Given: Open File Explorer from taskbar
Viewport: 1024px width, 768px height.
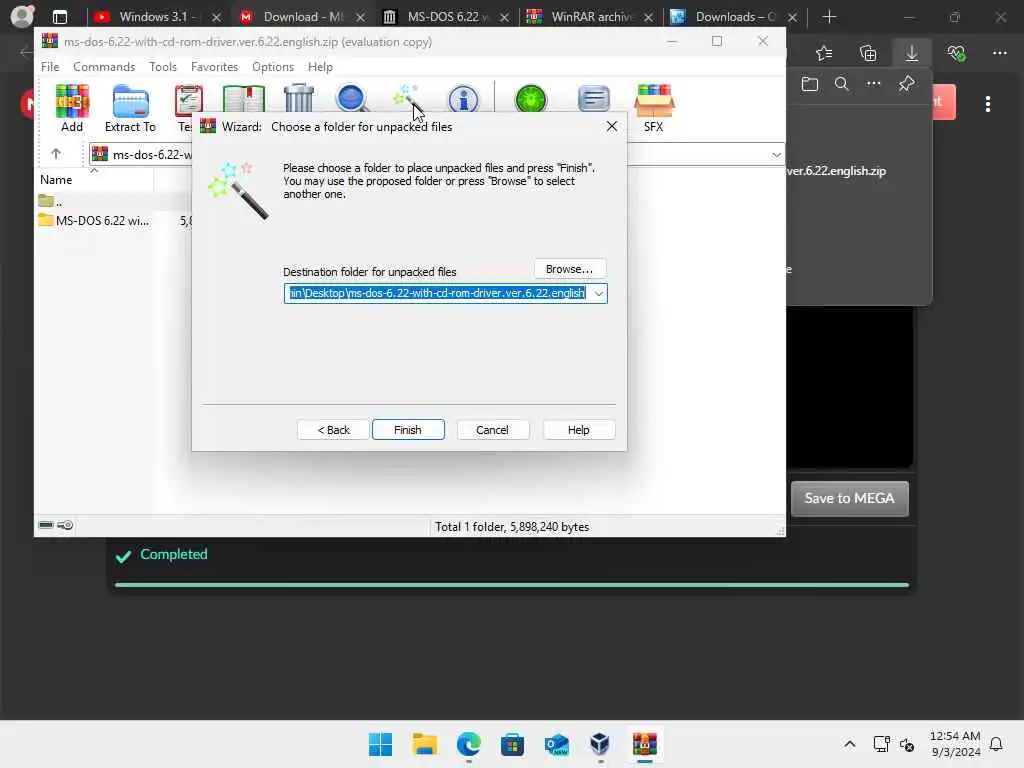Looking at the screenshot, I should click(424, 744).
